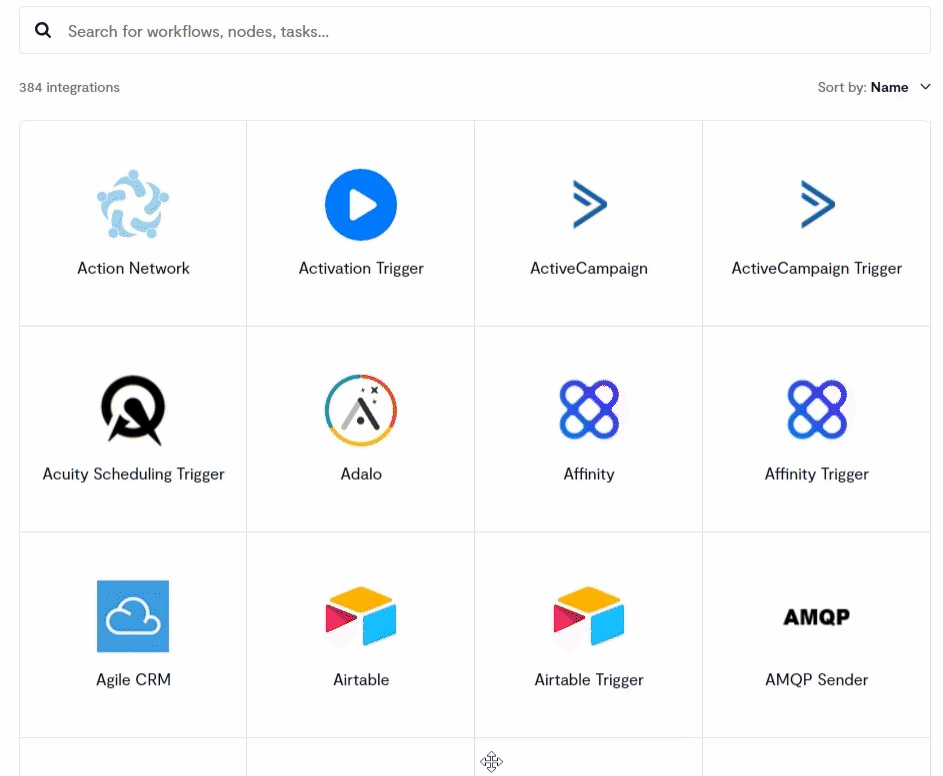Follow the ActiveCampaign text link
This screenshot has width=943, height=776.
click(x=589, y=269)
